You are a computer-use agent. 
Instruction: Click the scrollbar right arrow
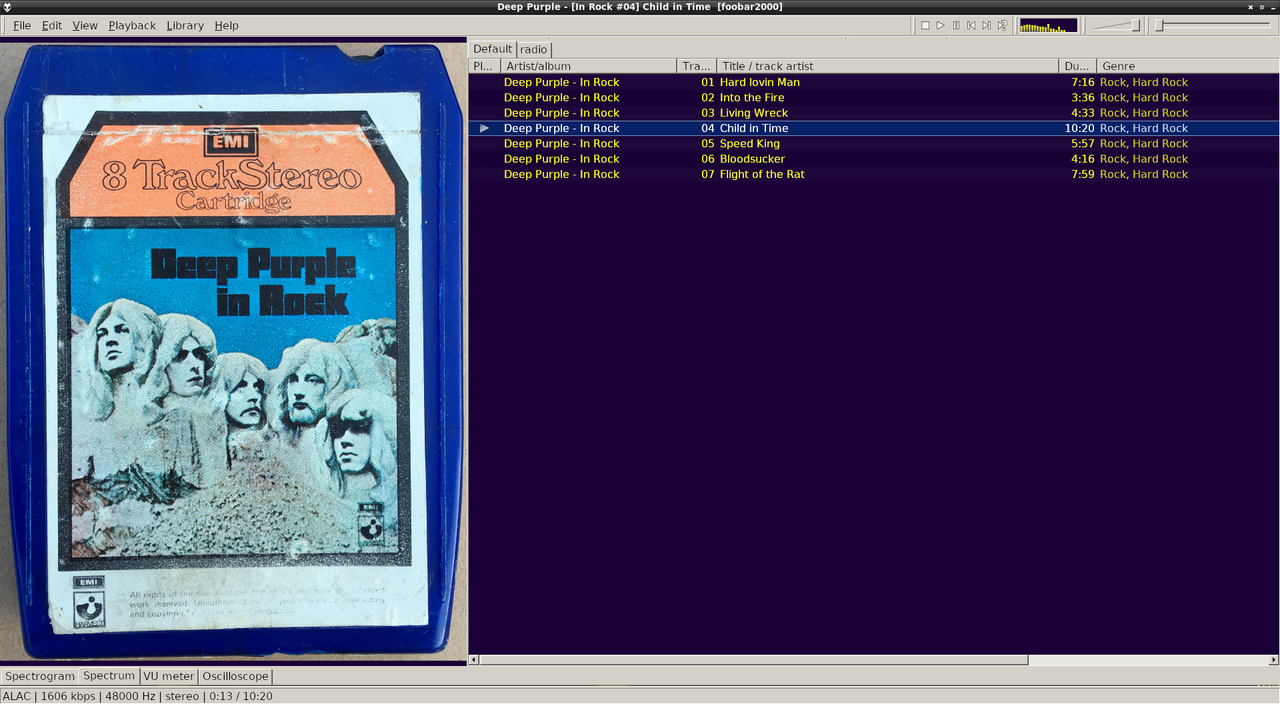click(1274, 660)
